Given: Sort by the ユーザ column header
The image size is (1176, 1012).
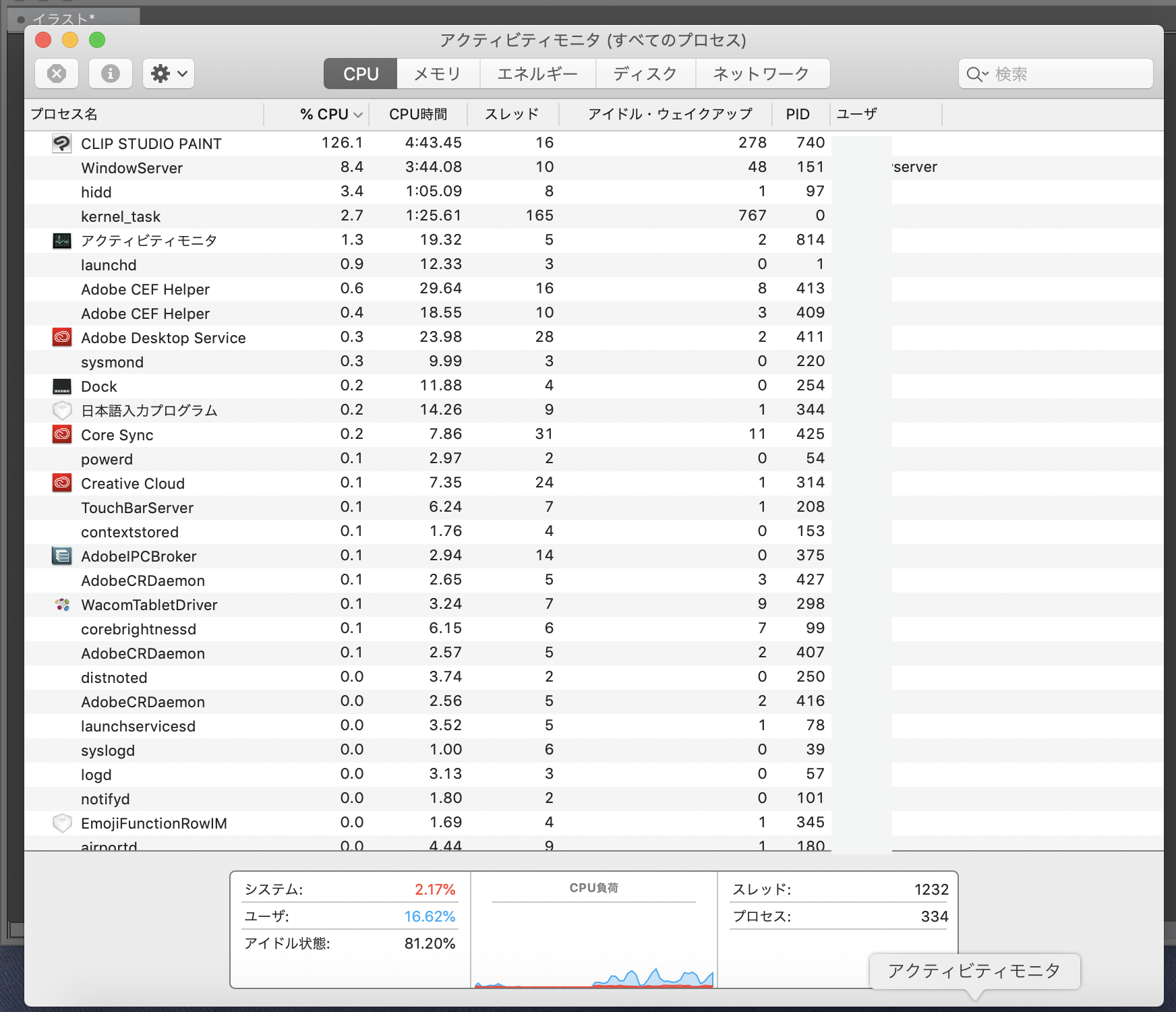Looking at the screenshot, I should [x=886, y=115].
